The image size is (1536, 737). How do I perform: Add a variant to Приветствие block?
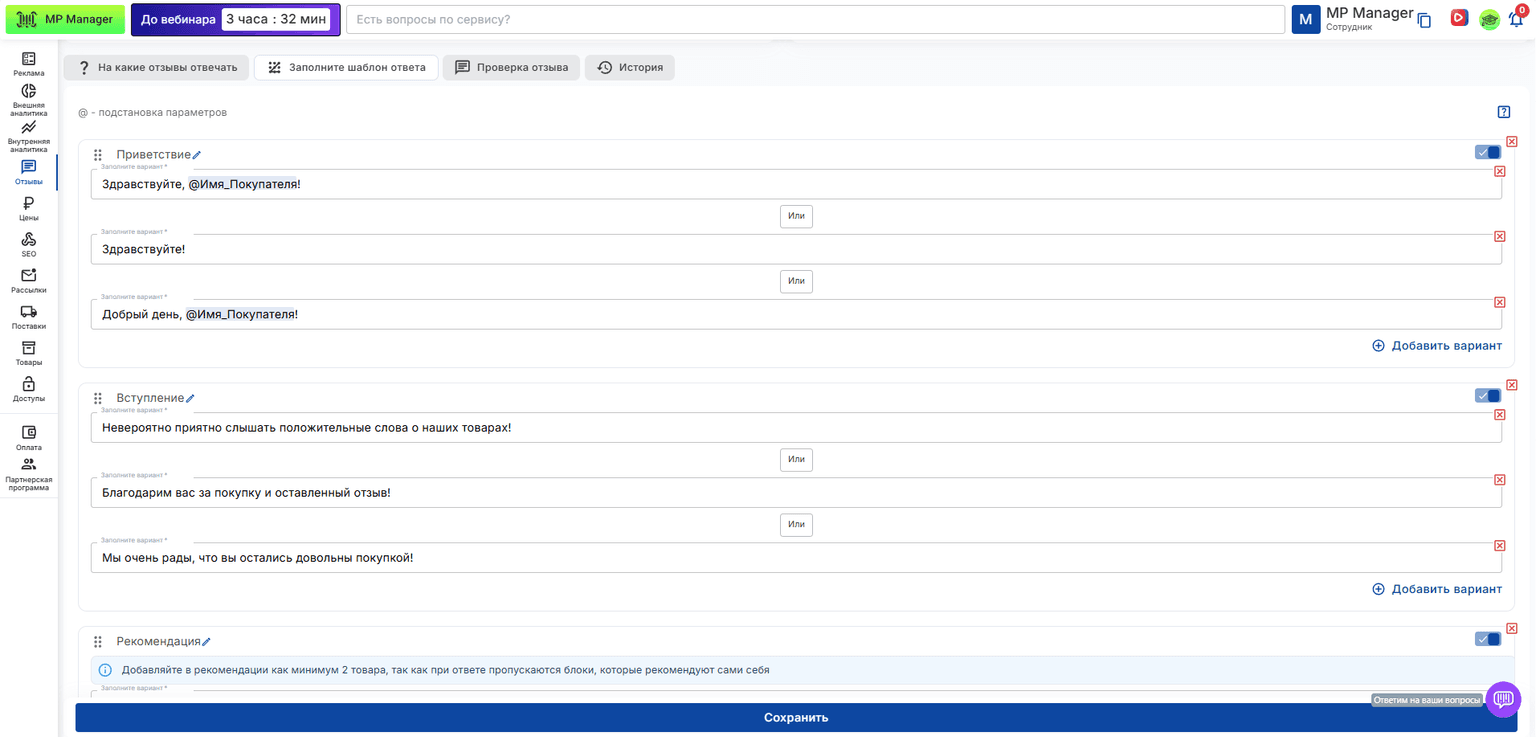(1437, 346)
